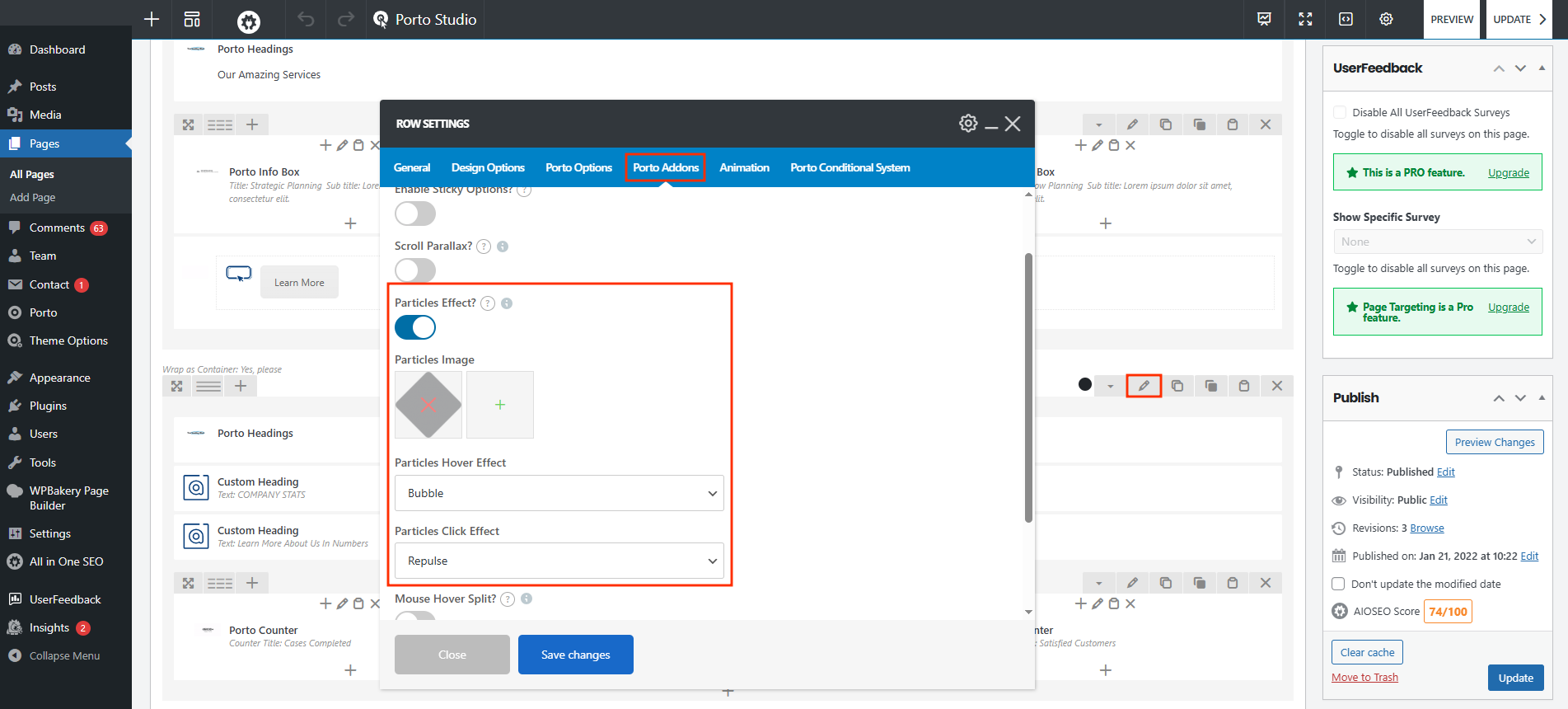Browse page revisions link
The image size is (1568, 709).
pos(1427,528)
